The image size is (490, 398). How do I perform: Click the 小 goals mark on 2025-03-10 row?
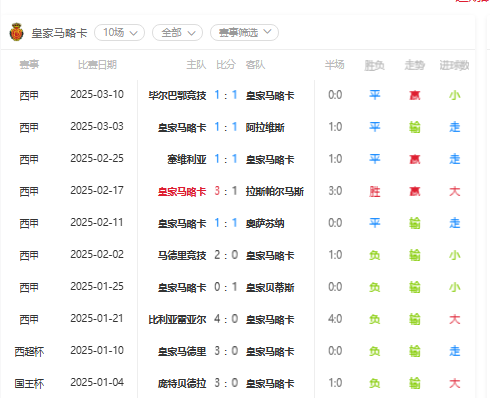coord(454,95)
